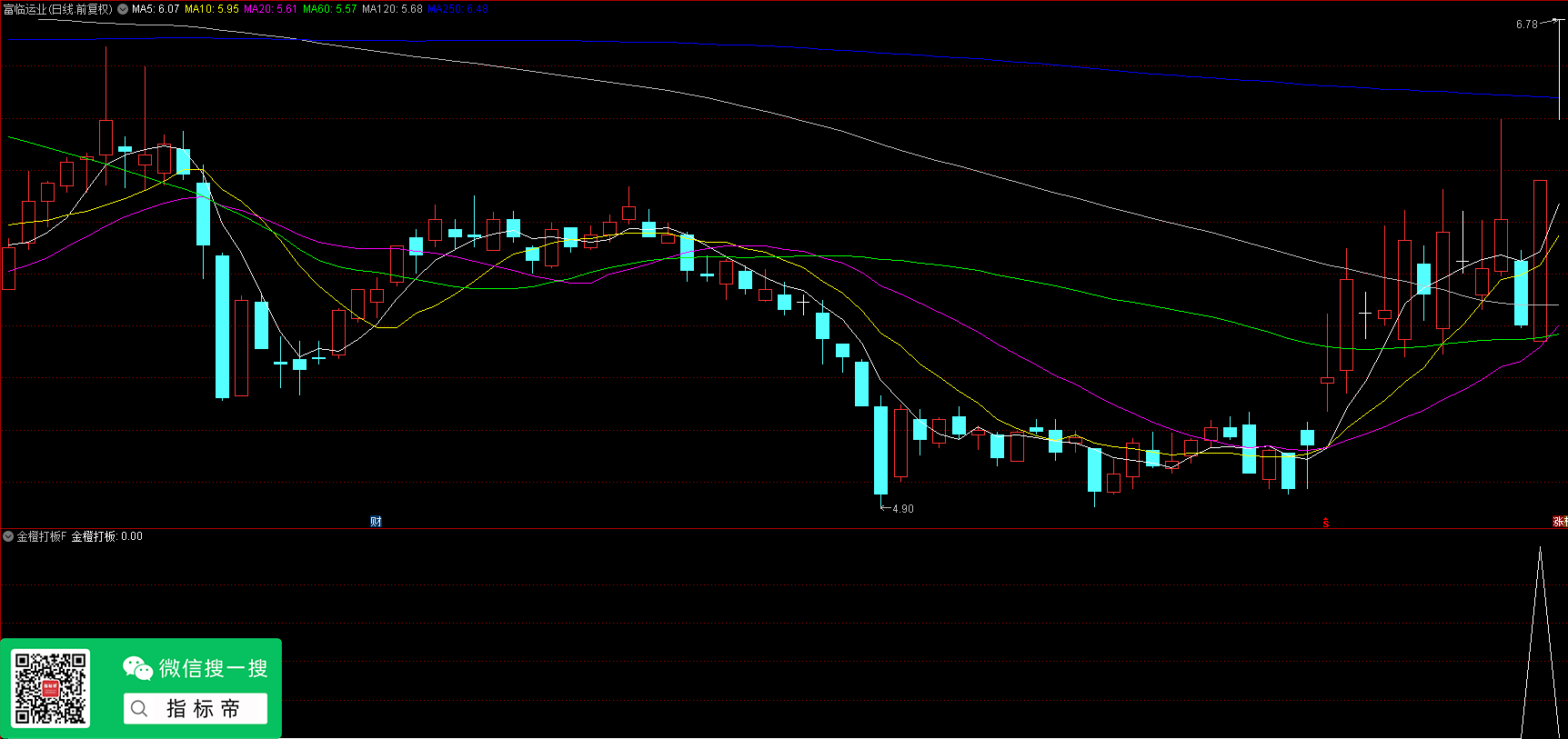Viewport: 1568px width, 739px height.
Task: Click the red 涨 marker icon
Action: click(1560, 522)
